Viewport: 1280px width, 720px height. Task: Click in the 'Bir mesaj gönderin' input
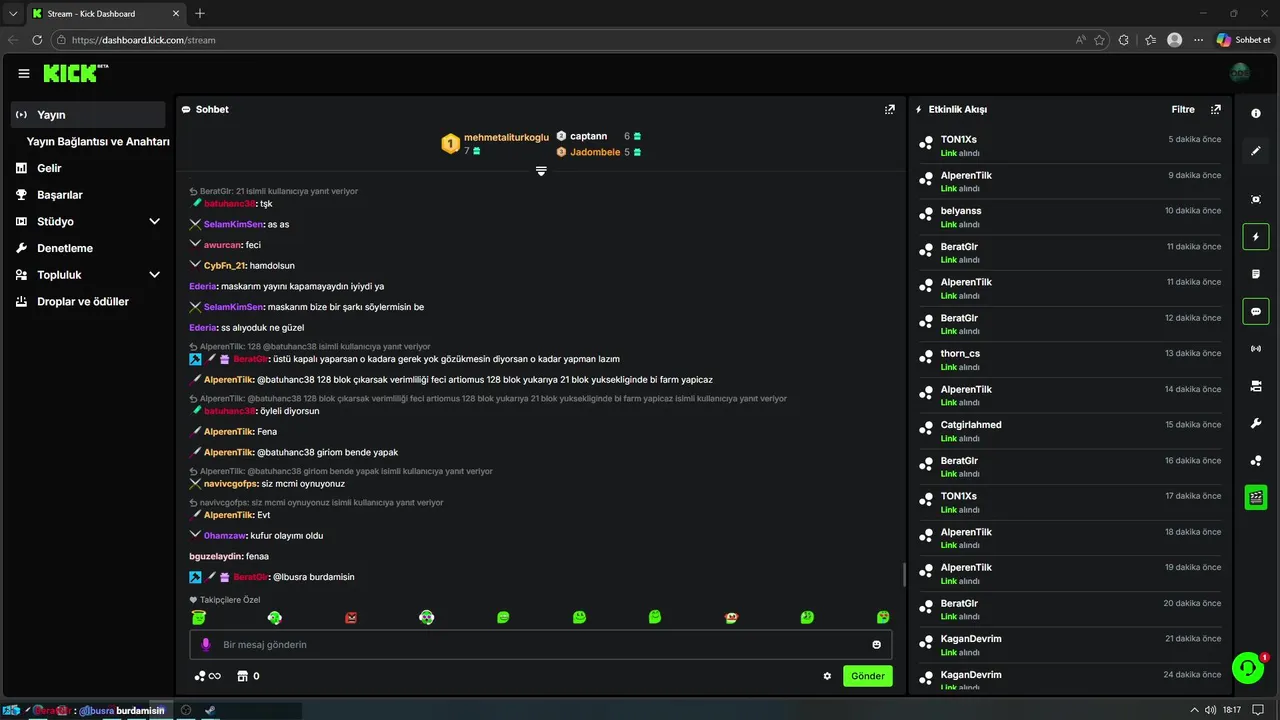540,645
